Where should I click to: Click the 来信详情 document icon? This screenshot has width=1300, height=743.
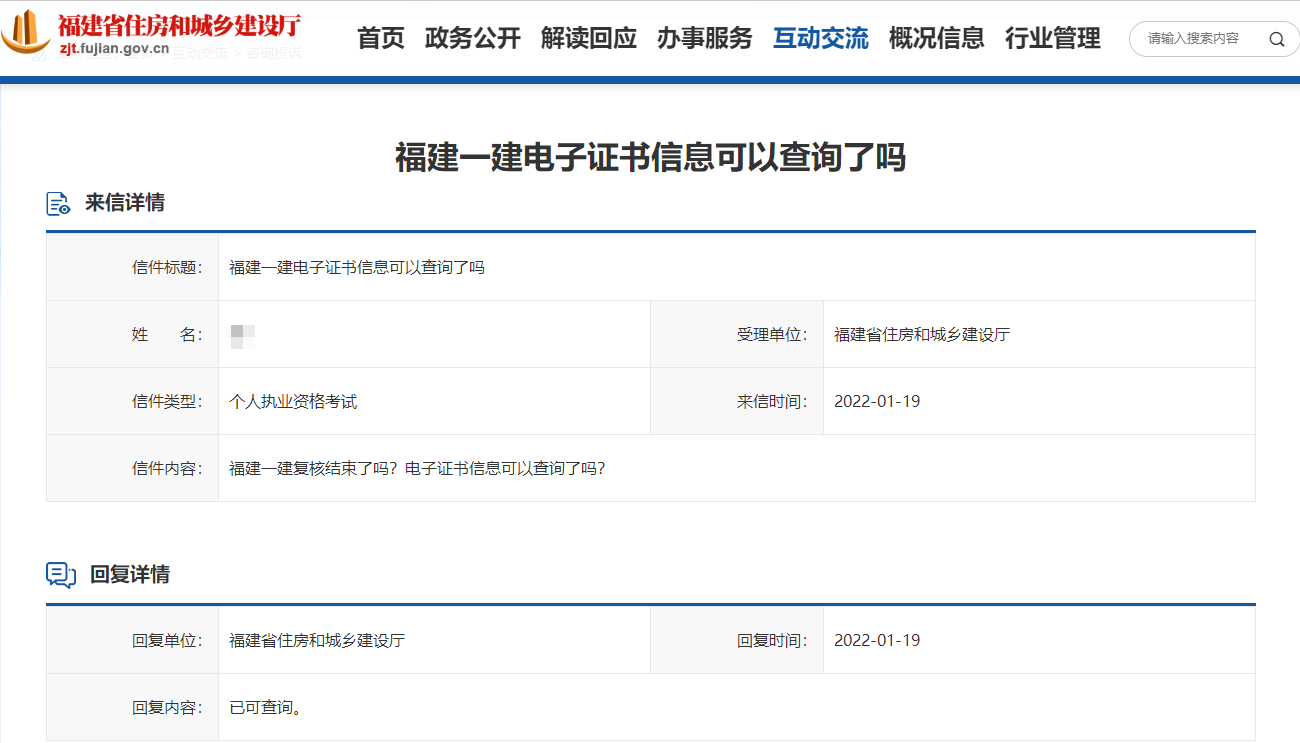pyautogui.click(x=58, y=202)
